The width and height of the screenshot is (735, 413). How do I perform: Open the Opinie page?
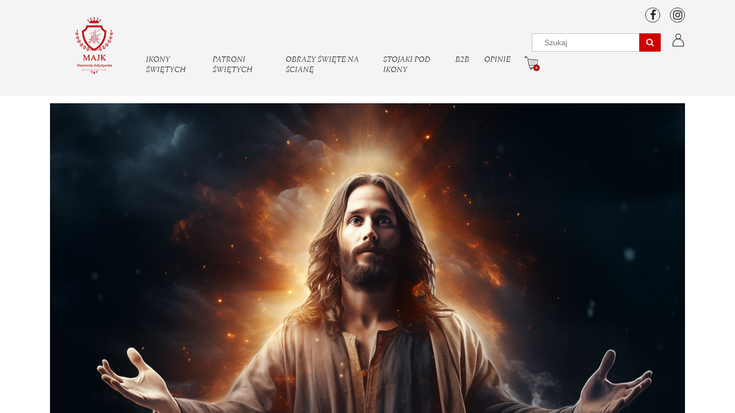(x=497, y=59)
